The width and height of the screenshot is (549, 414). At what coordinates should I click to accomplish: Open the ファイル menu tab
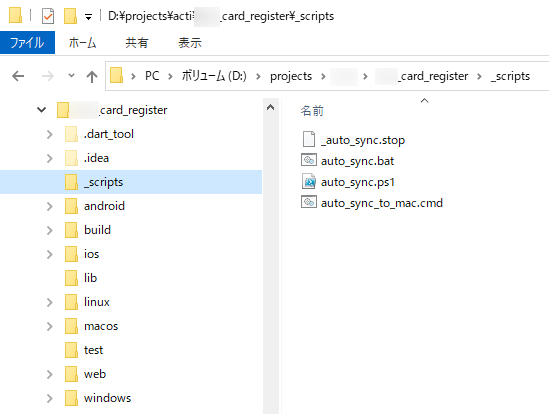point(27,43)
